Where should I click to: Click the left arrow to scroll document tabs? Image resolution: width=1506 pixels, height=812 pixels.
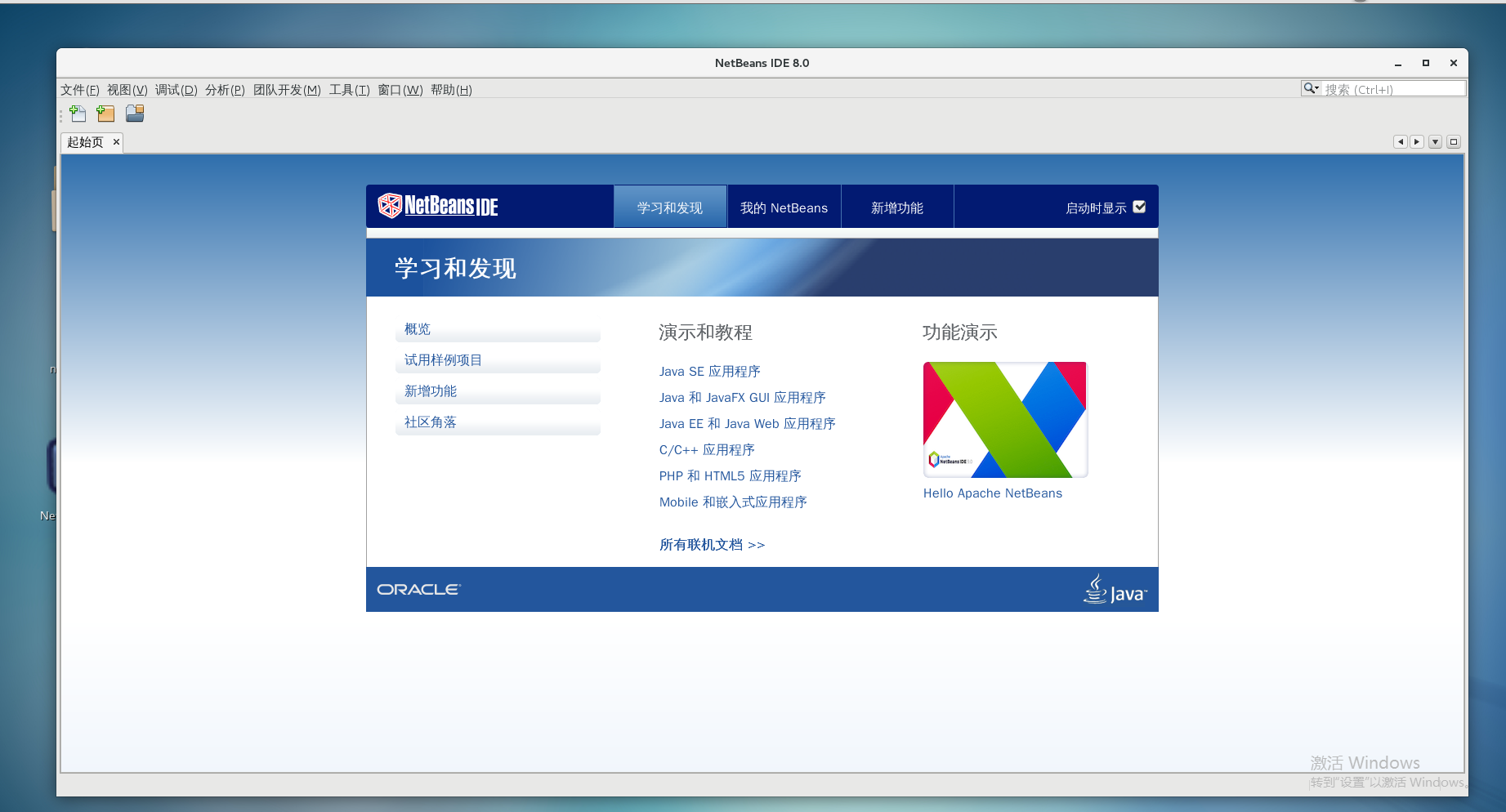1401,141
